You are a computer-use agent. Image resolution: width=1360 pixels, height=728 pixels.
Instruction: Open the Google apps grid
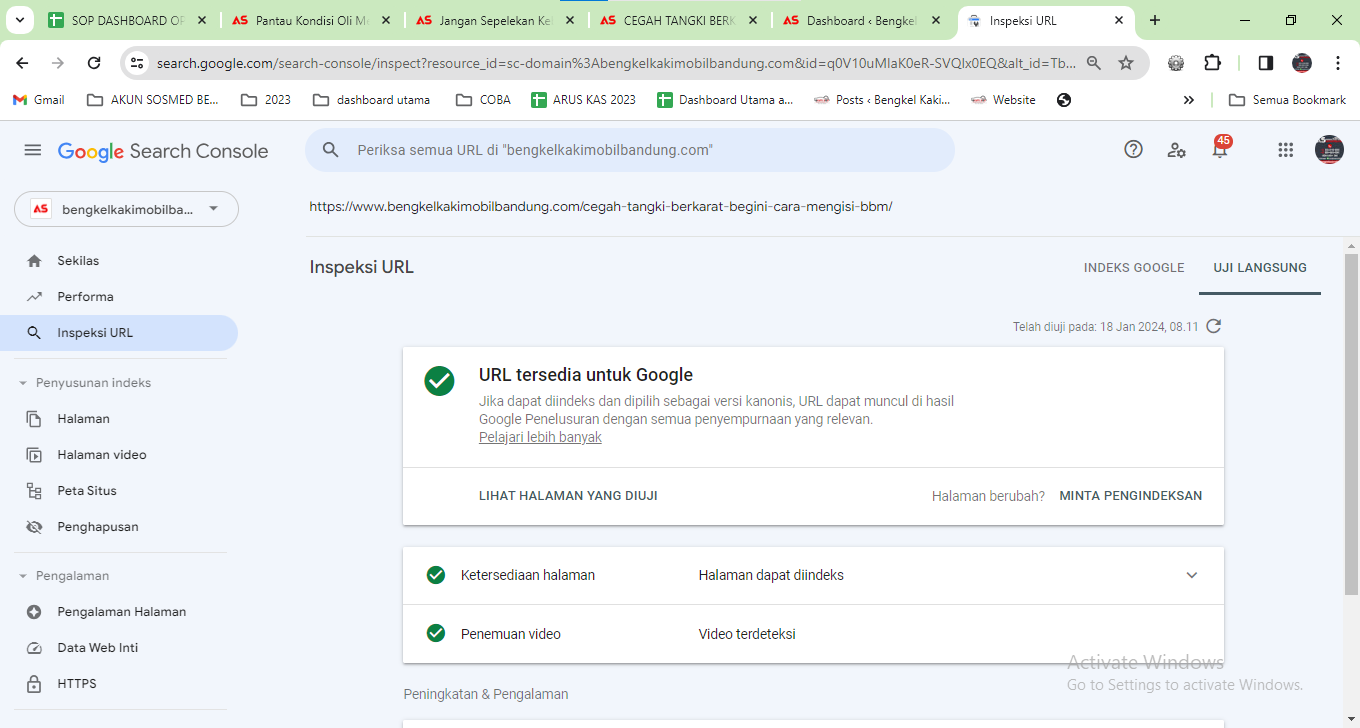1286,150
